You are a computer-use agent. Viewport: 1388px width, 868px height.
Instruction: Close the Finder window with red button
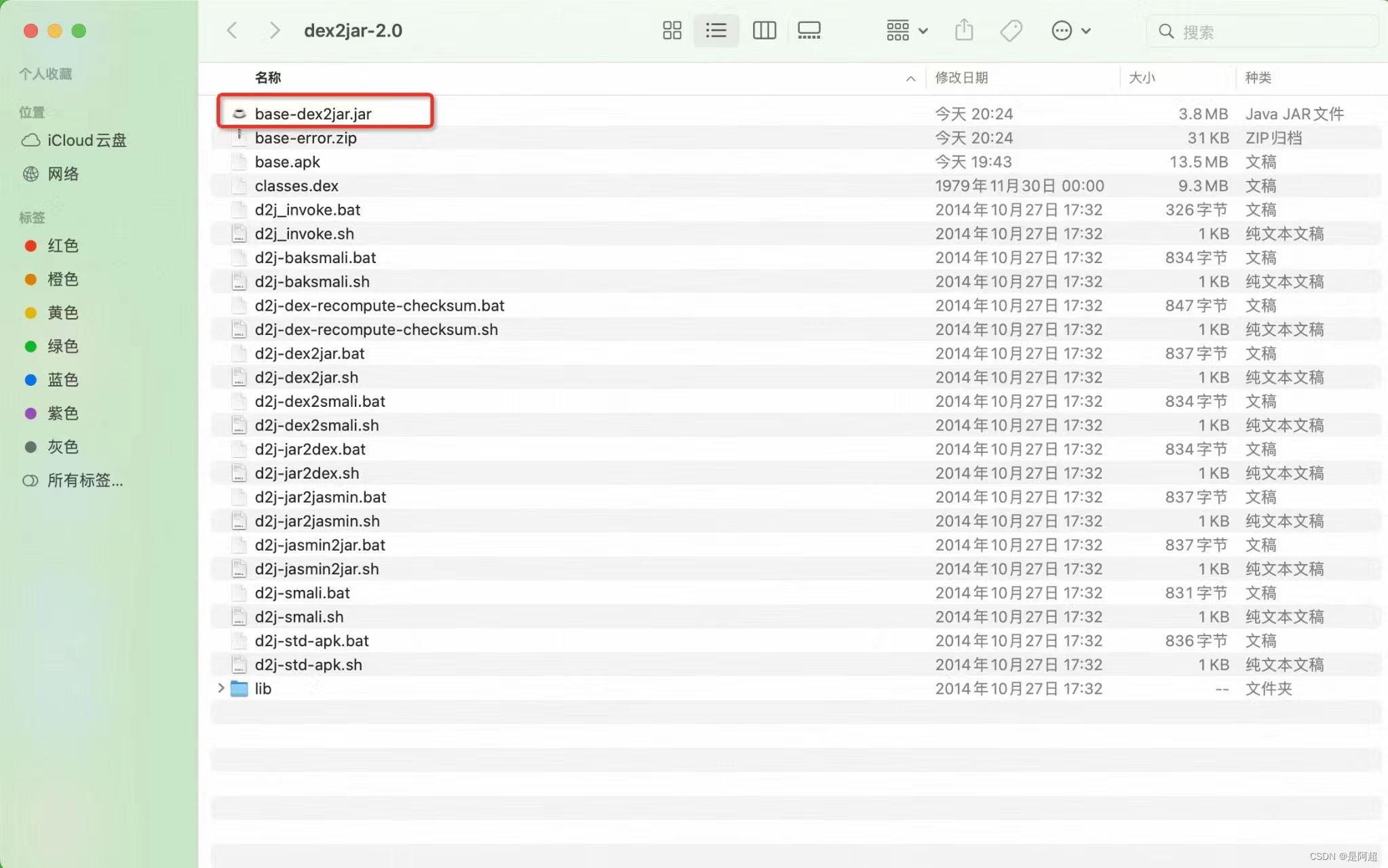pyautogui.click(x=31, y=31)
